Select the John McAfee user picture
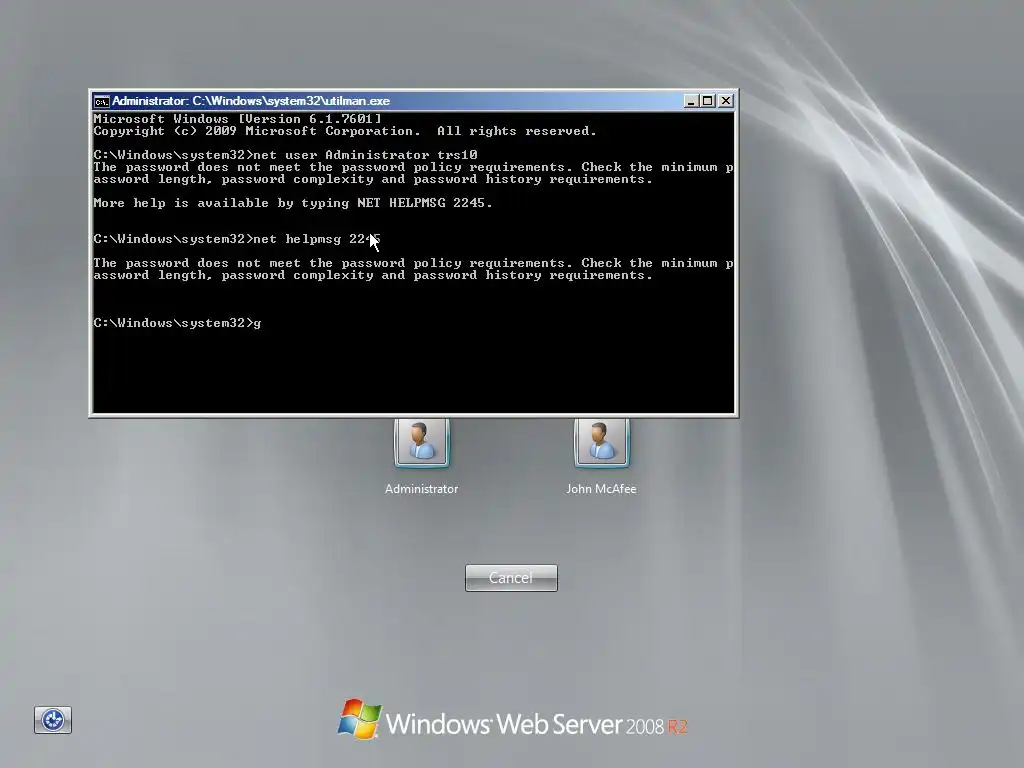Screen dimensions: 1024x768 (601, 443)
